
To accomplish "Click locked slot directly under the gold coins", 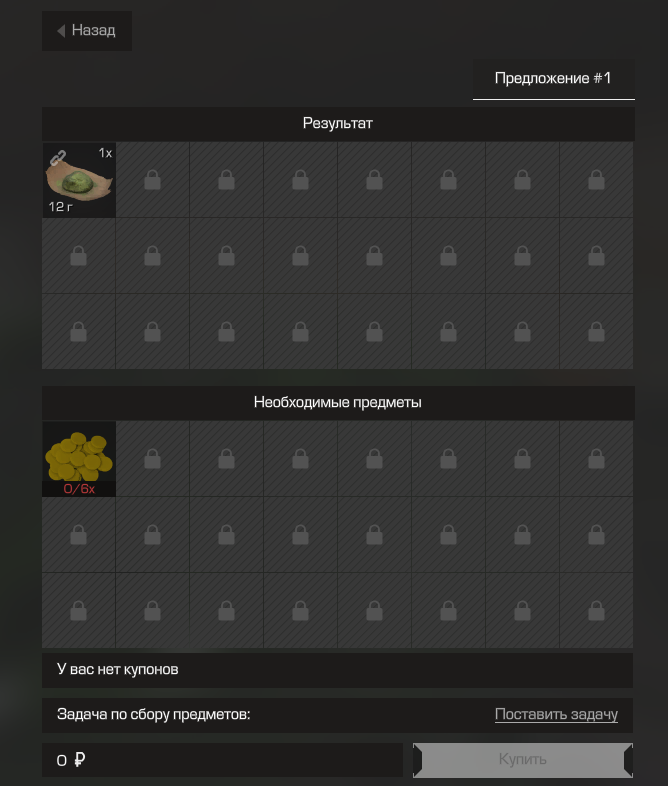I will pyautogui.click(x=79, y=535).
